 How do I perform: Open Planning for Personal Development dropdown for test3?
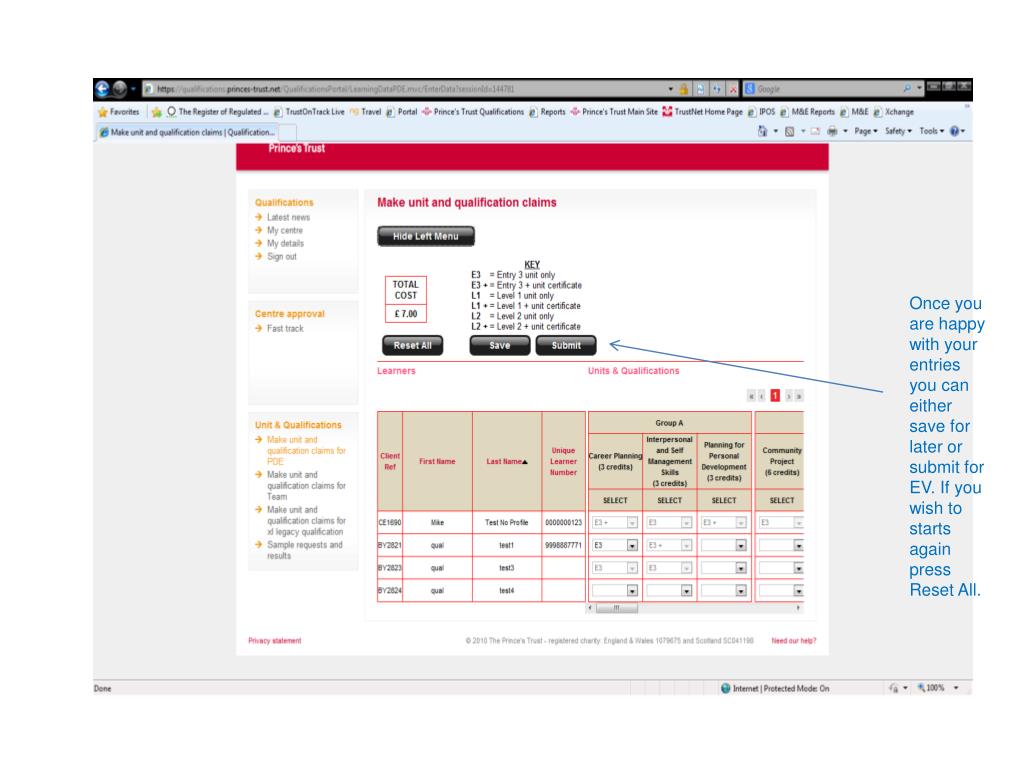tap(741, 568)
